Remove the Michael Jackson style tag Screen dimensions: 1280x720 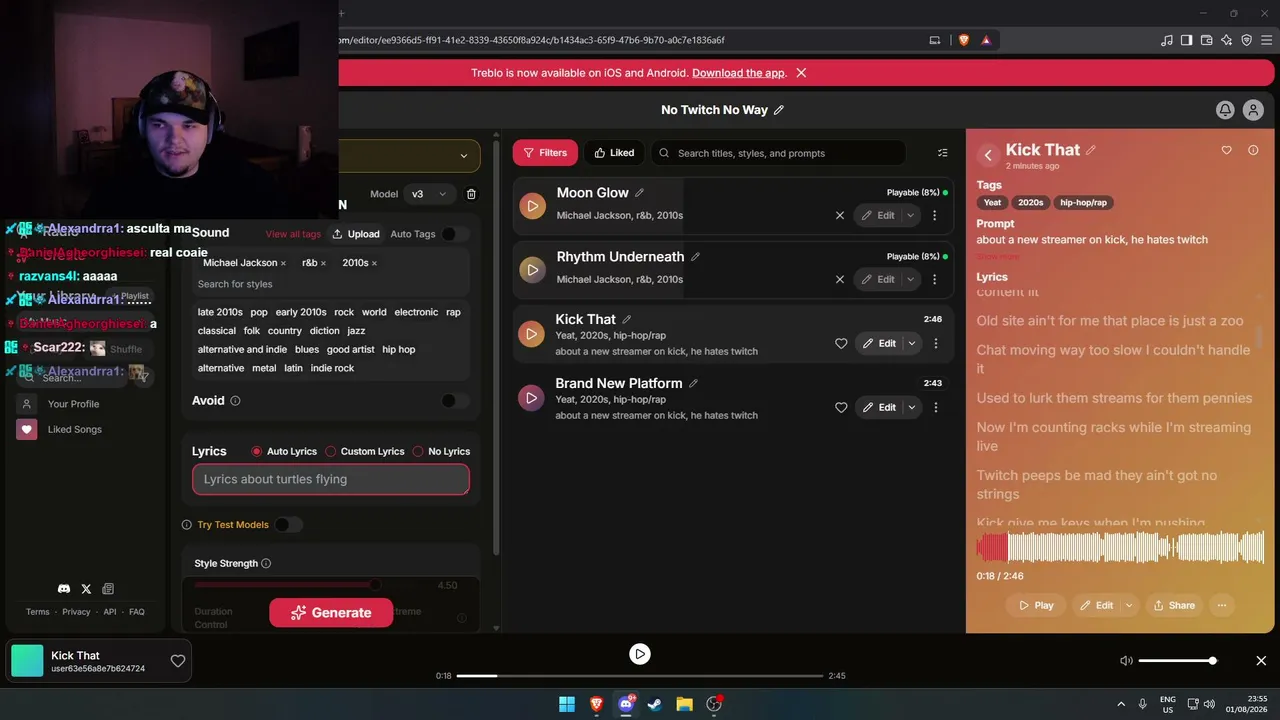[283, 263]
